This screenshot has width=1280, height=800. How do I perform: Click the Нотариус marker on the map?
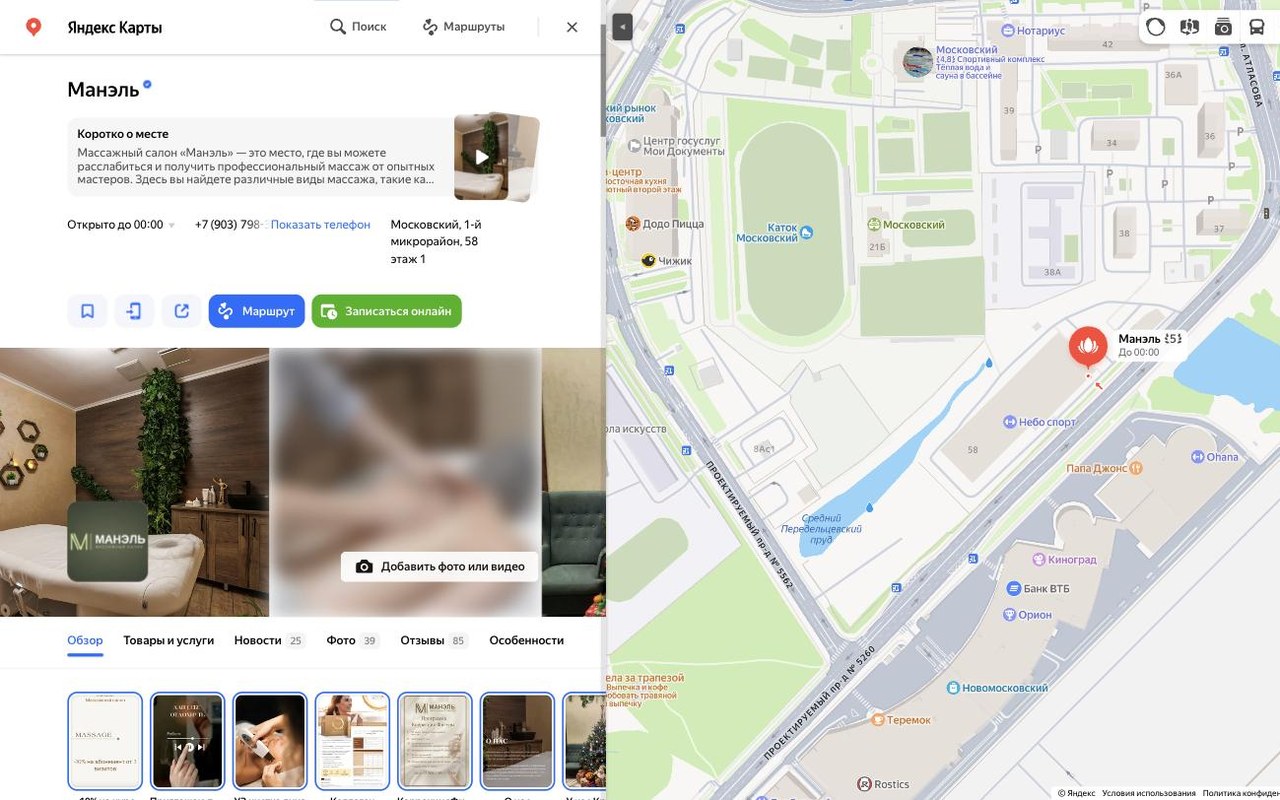(x=1034, y=31)
